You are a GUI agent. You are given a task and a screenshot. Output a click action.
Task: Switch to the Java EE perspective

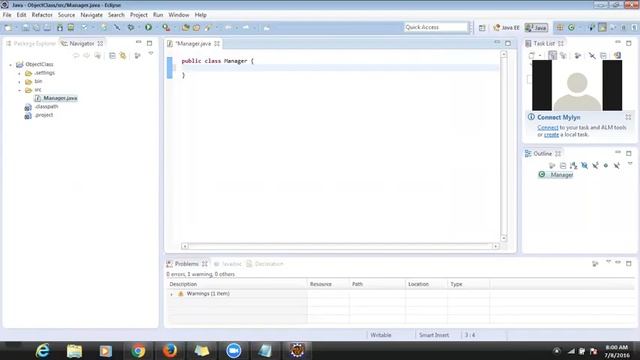506,28
